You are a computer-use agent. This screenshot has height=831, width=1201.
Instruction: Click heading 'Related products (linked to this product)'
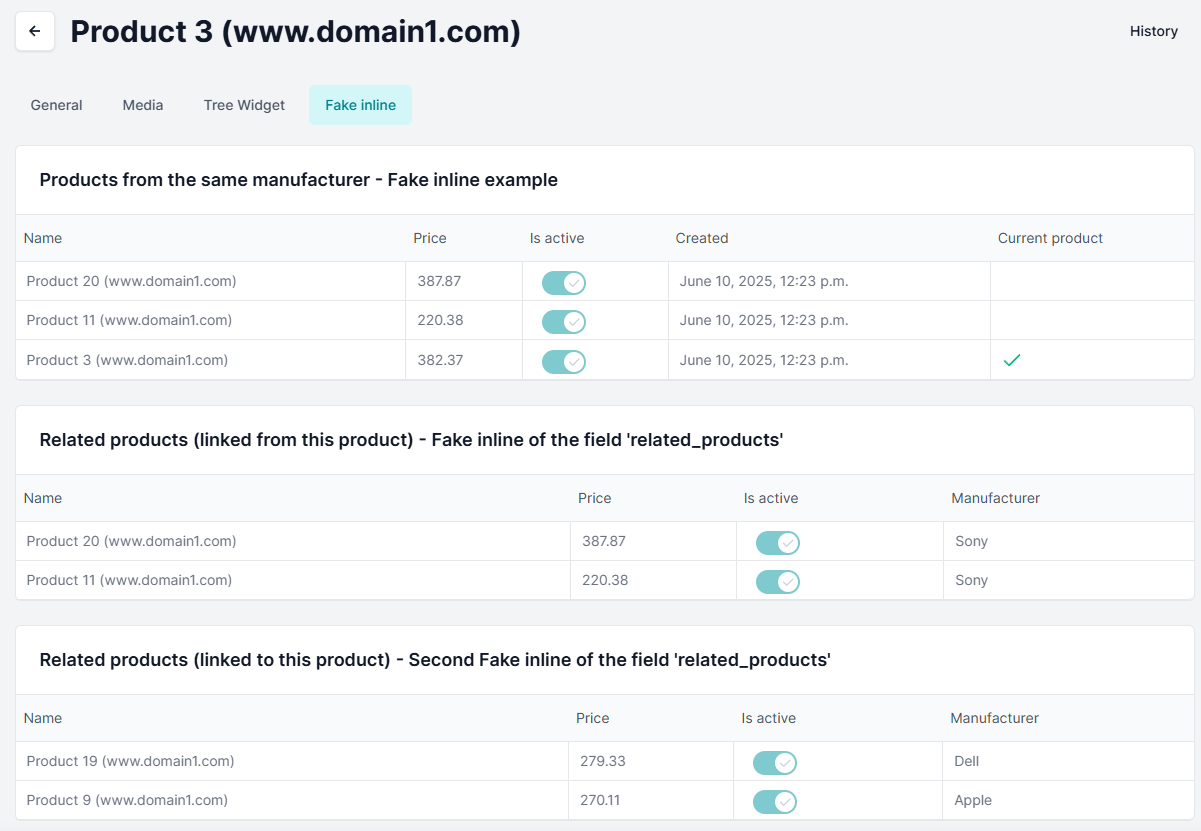[x=215, y=660]
